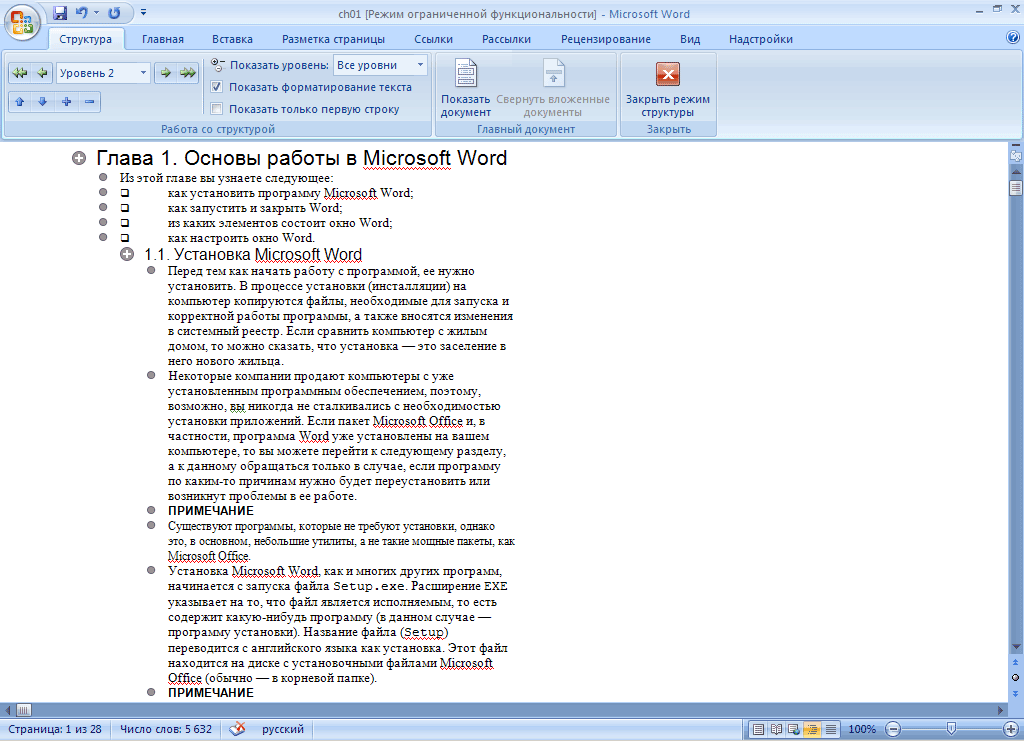
Task: Toggle the 1.1. Установка Microsoft Word plus symbol
Action: point(127,254)
